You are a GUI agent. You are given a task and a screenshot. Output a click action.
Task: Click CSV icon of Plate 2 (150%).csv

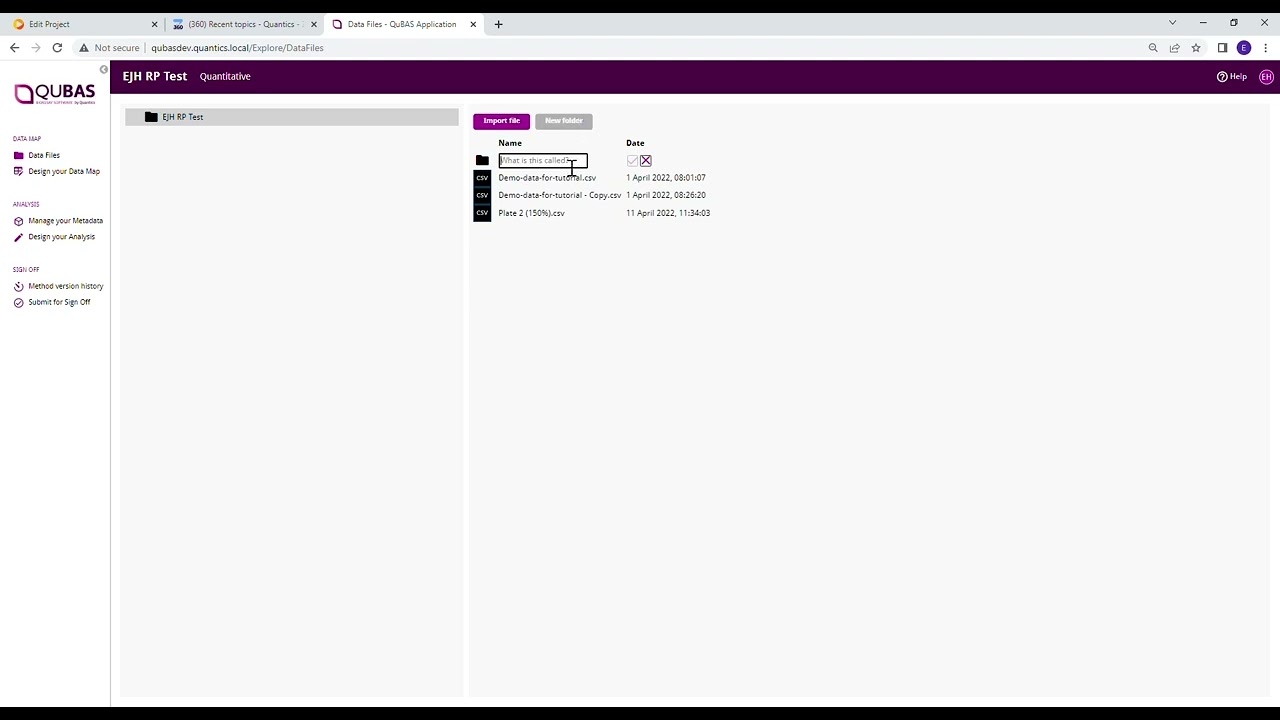482,213
